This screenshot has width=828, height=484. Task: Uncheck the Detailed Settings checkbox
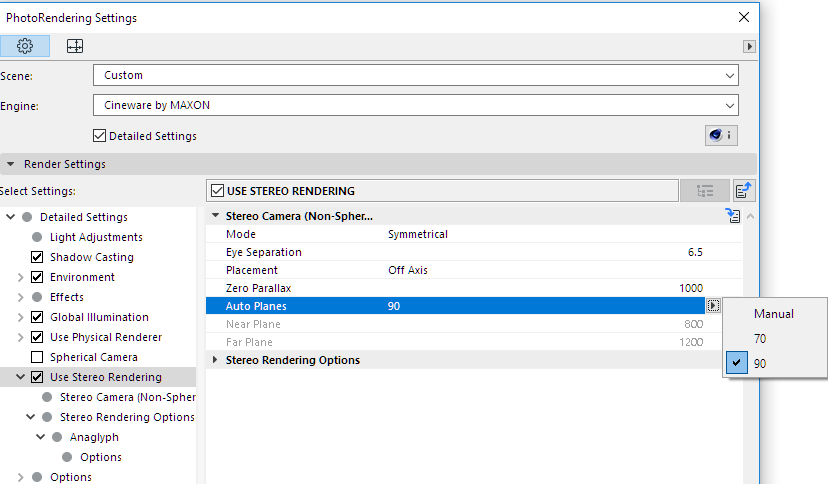tap(99, 136)
